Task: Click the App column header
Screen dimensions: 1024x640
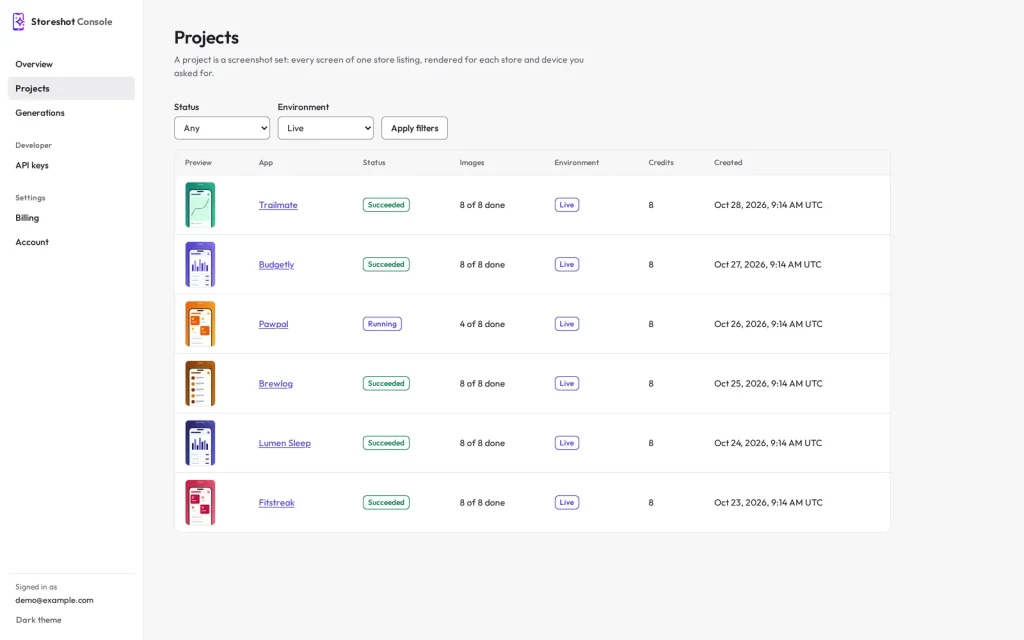Action: (266, 163)
